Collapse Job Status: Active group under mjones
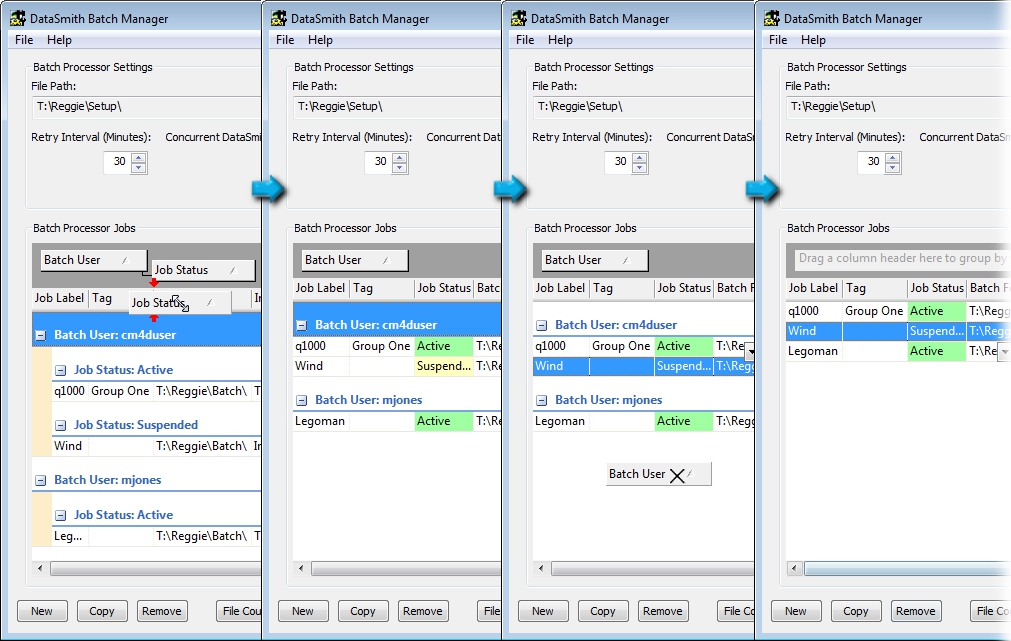This screenshot has width=1011, height=641. click(60, 515)
